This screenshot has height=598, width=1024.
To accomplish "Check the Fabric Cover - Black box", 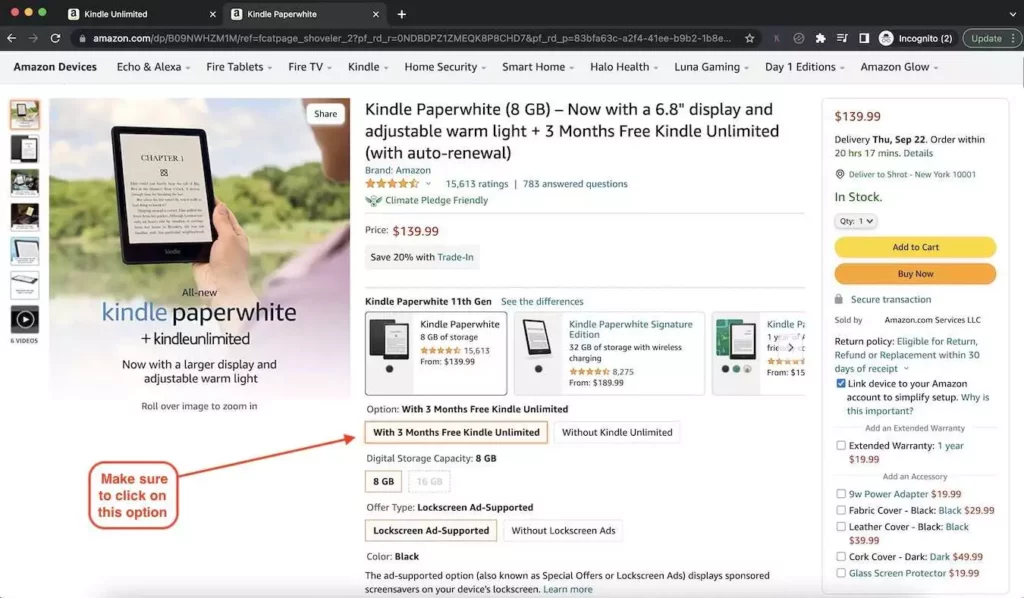I will pos(841,510).
